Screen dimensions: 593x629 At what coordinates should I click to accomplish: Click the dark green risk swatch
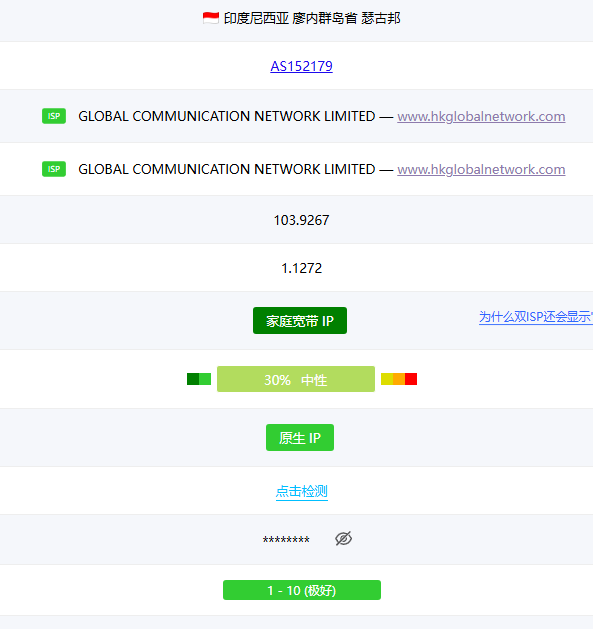pos(193,379)
